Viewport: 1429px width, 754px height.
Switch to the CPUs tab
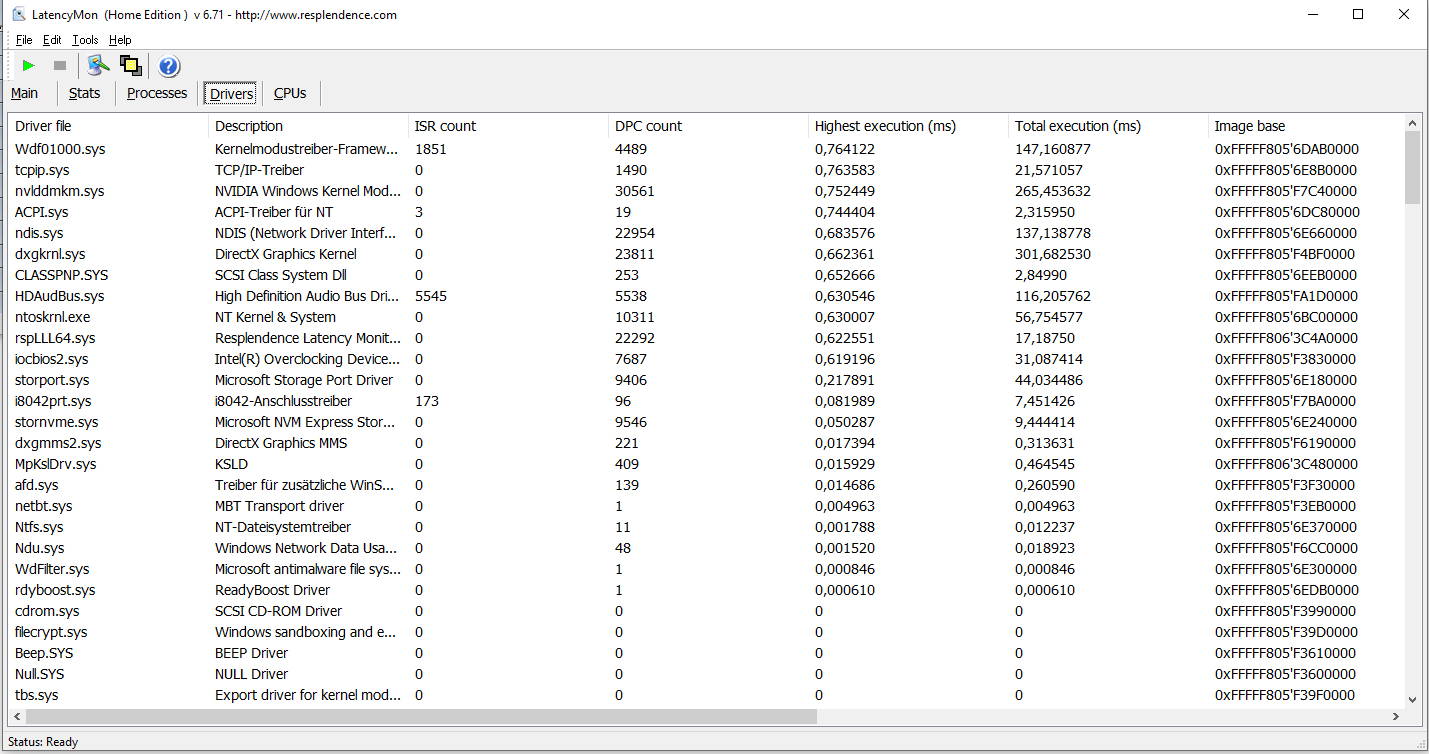click(x=290, y=93)
